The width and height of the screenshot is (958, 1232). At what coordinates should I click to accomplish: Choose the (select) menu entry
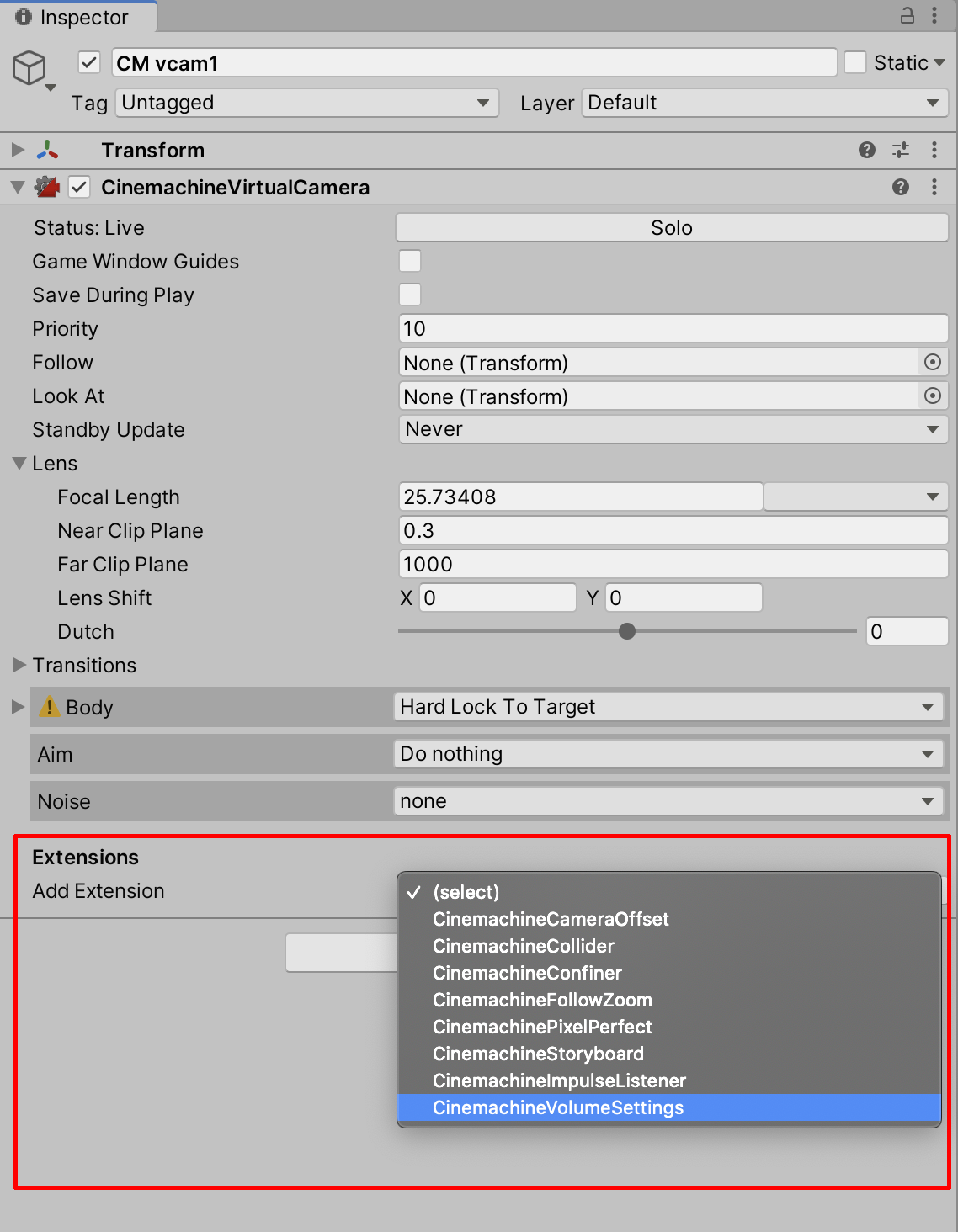click(669, 892)
